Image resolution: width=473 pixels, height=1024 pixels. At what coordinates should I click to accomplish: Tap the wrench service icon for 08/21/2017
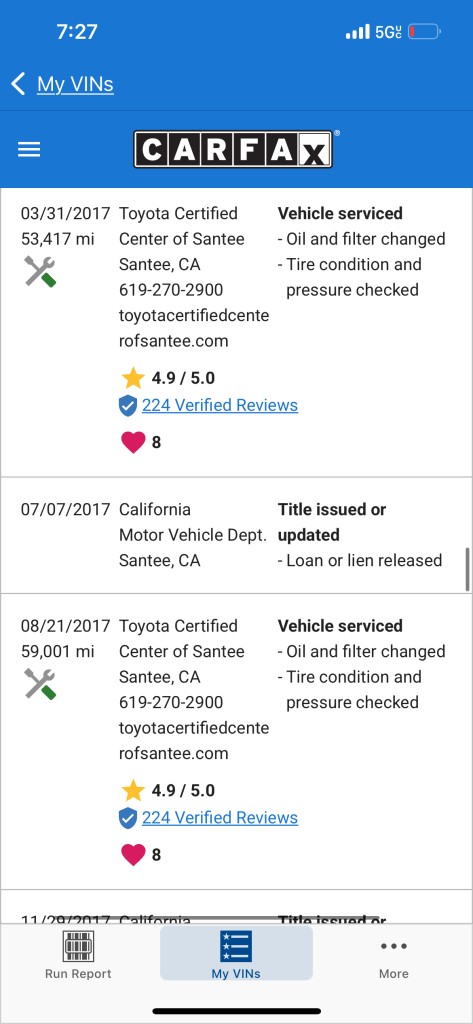(x=40, y=684)
